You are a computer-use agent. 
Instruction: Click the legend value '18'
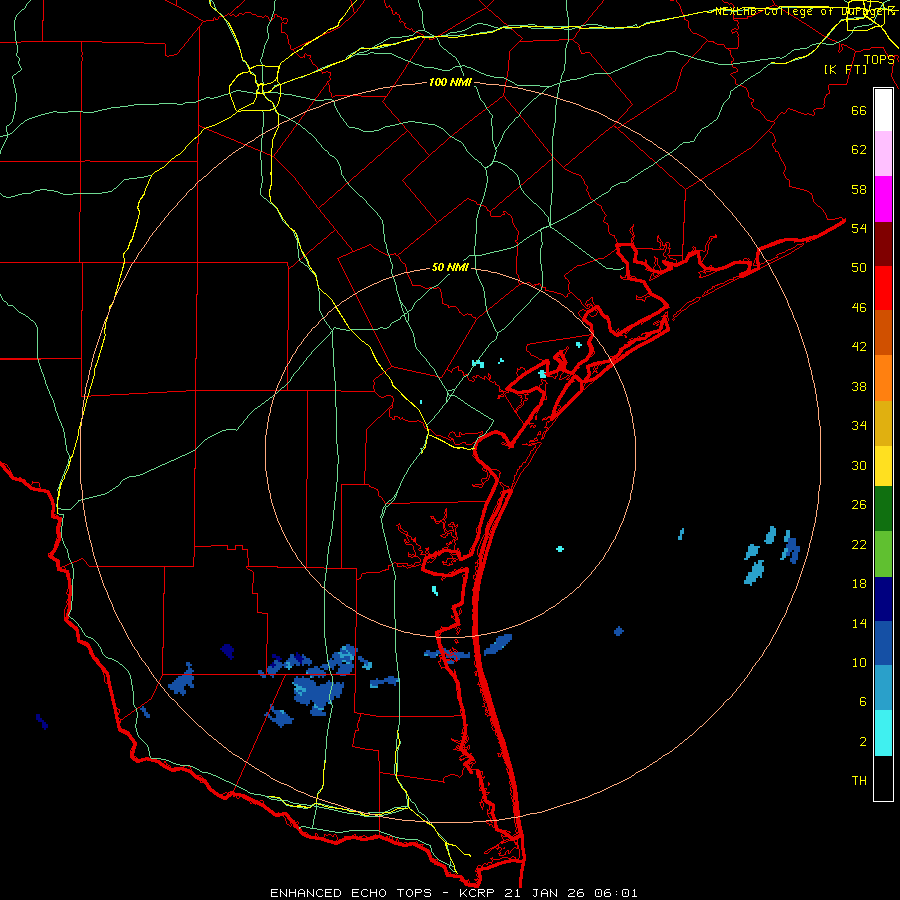coord(859,584)
